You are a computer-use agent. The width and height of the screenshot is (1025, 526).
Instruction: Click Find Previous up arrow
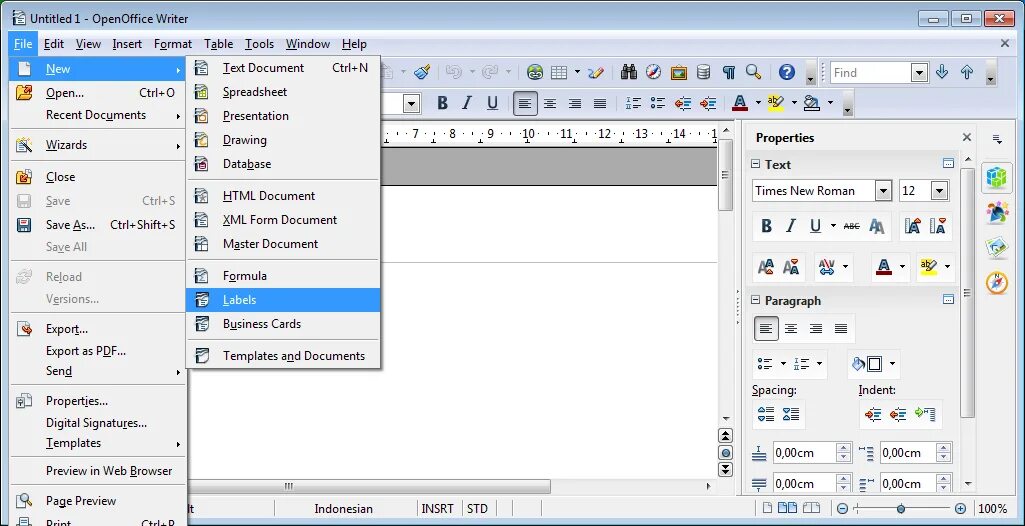pos(967,72)
